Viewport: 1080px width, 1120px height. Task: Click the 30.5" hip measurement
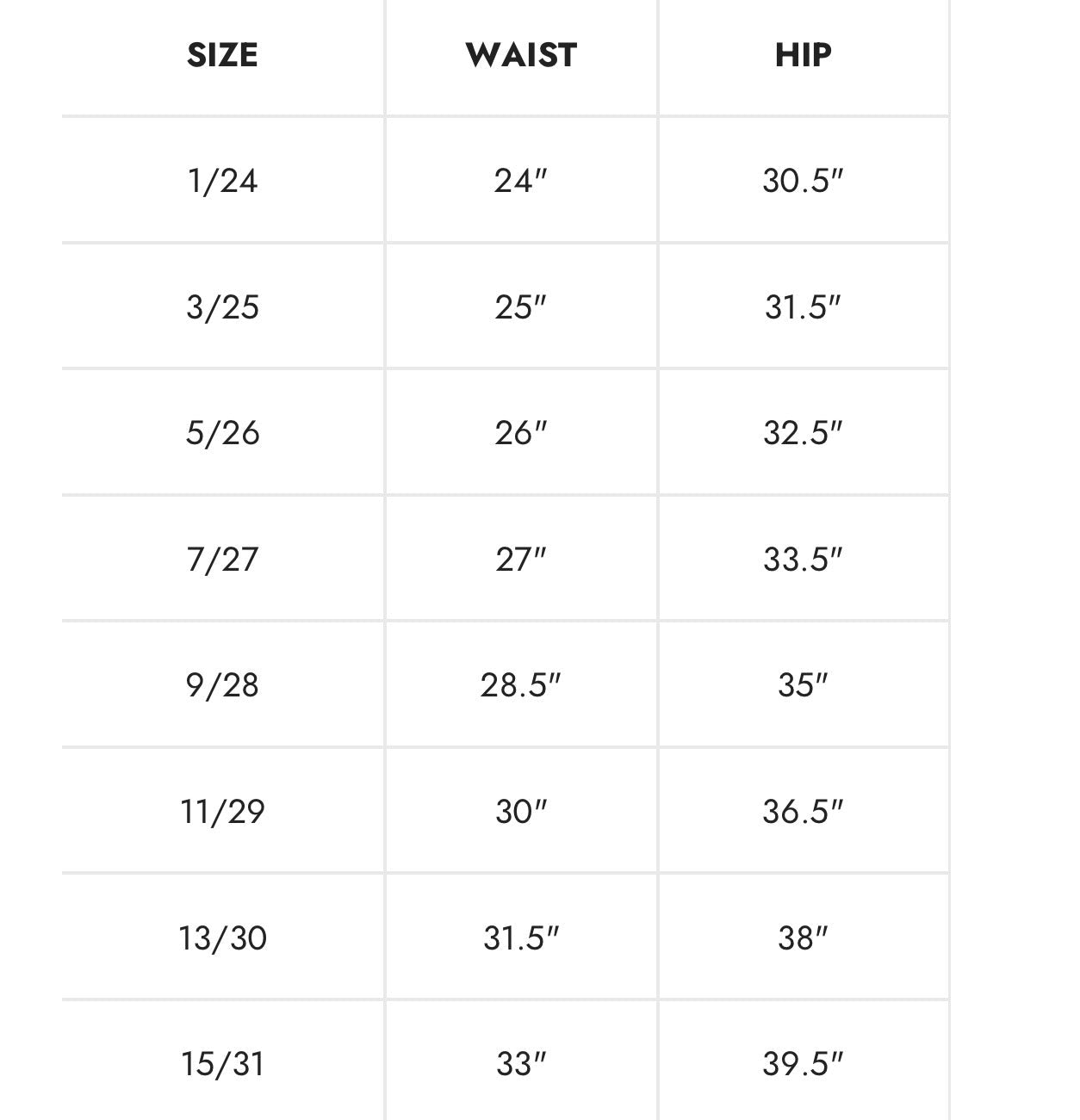point(803,181)
